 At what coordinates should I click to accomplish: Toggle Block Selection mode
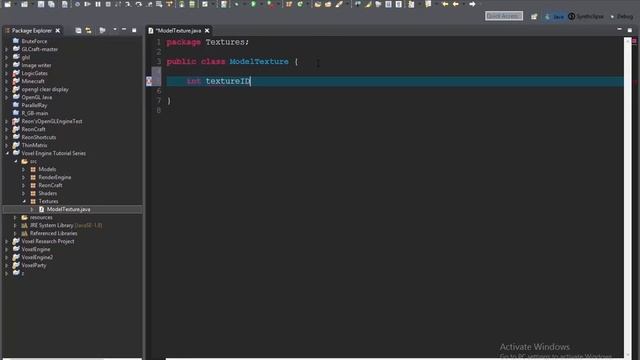388,4
